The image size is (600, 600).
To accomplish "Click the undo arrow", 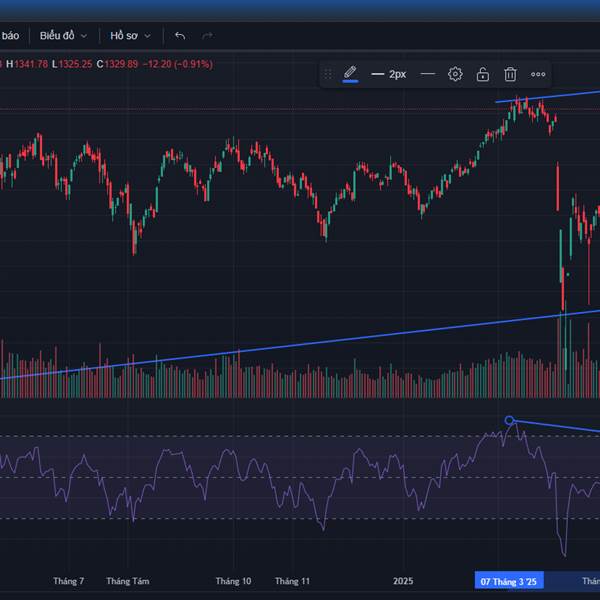I will point(180,36).
